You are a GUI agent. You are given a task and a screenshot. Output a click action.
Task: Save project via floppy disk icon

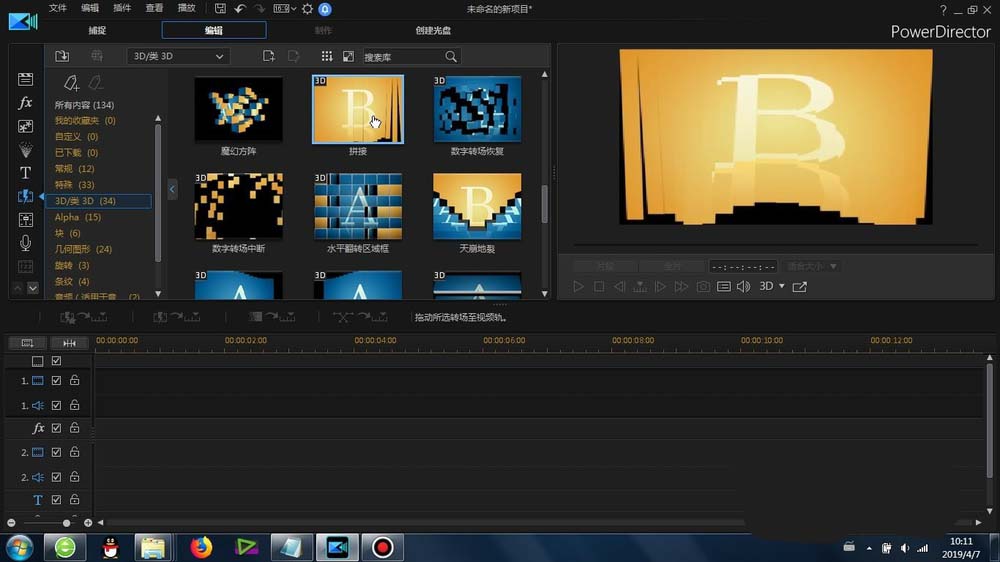click(220, 9)
